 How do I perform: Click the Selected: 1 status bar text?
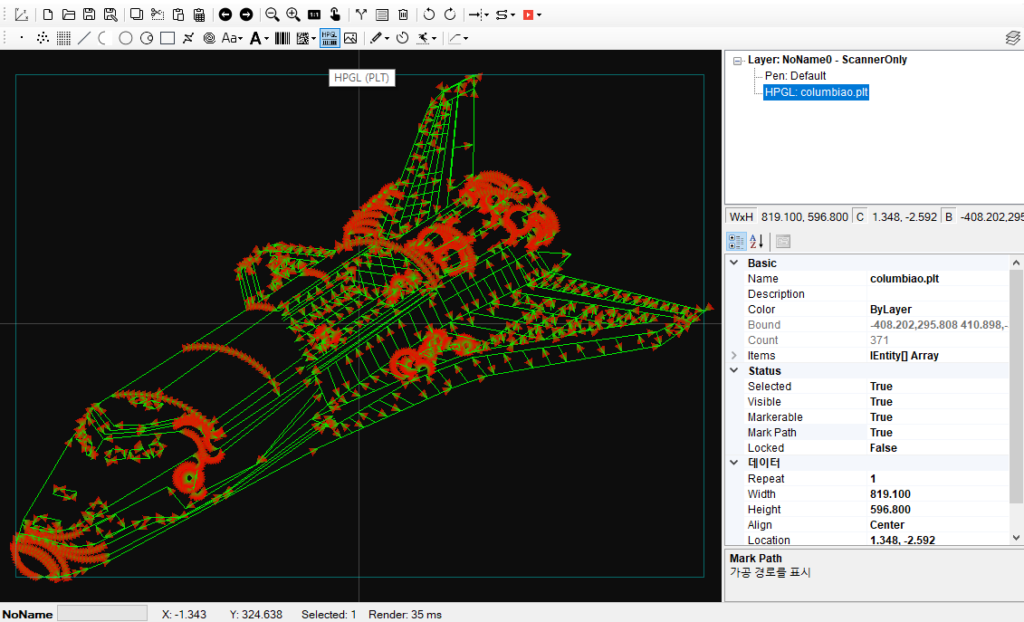tap(328, 614)
